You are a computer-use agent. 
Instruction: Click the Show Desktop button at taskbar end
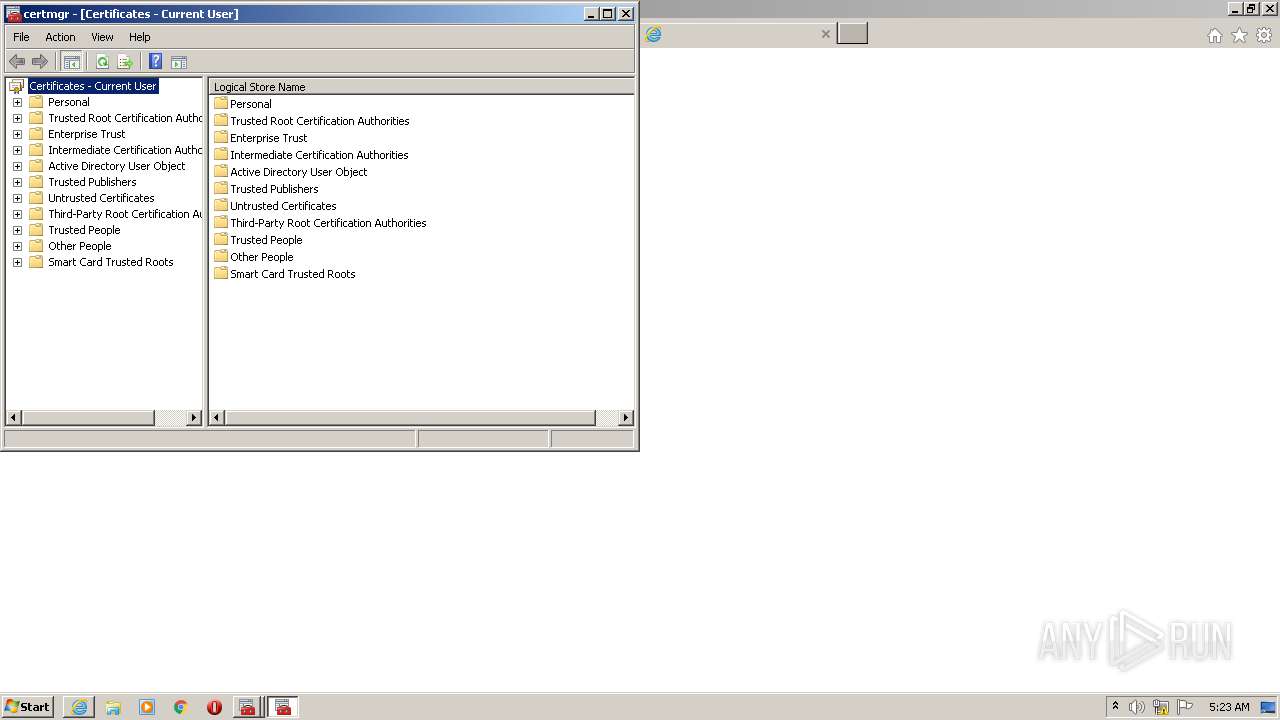click(1269, 707)
